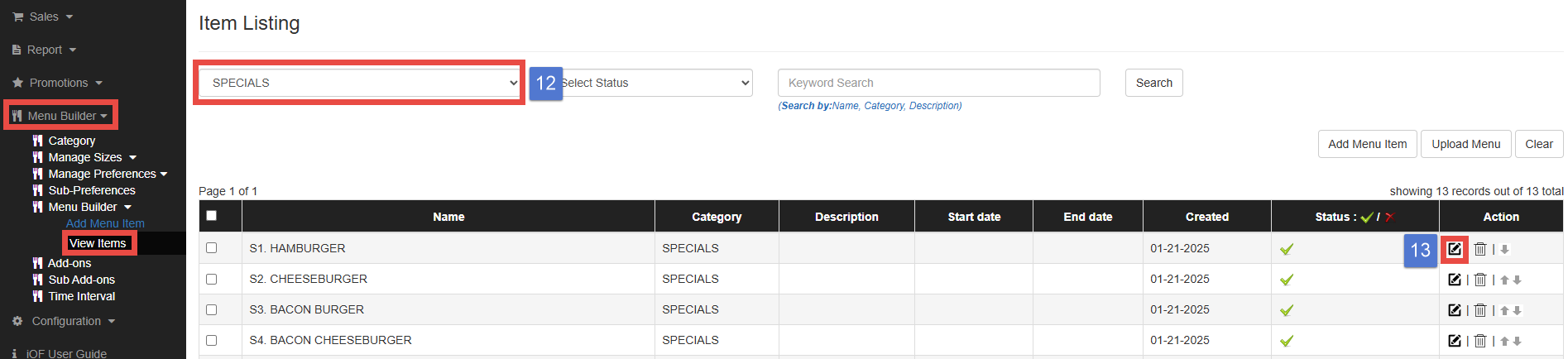Delete the S2. CHEESEBURGER item
Screen dimensions: 1568x359
[x=1480, y=280]
